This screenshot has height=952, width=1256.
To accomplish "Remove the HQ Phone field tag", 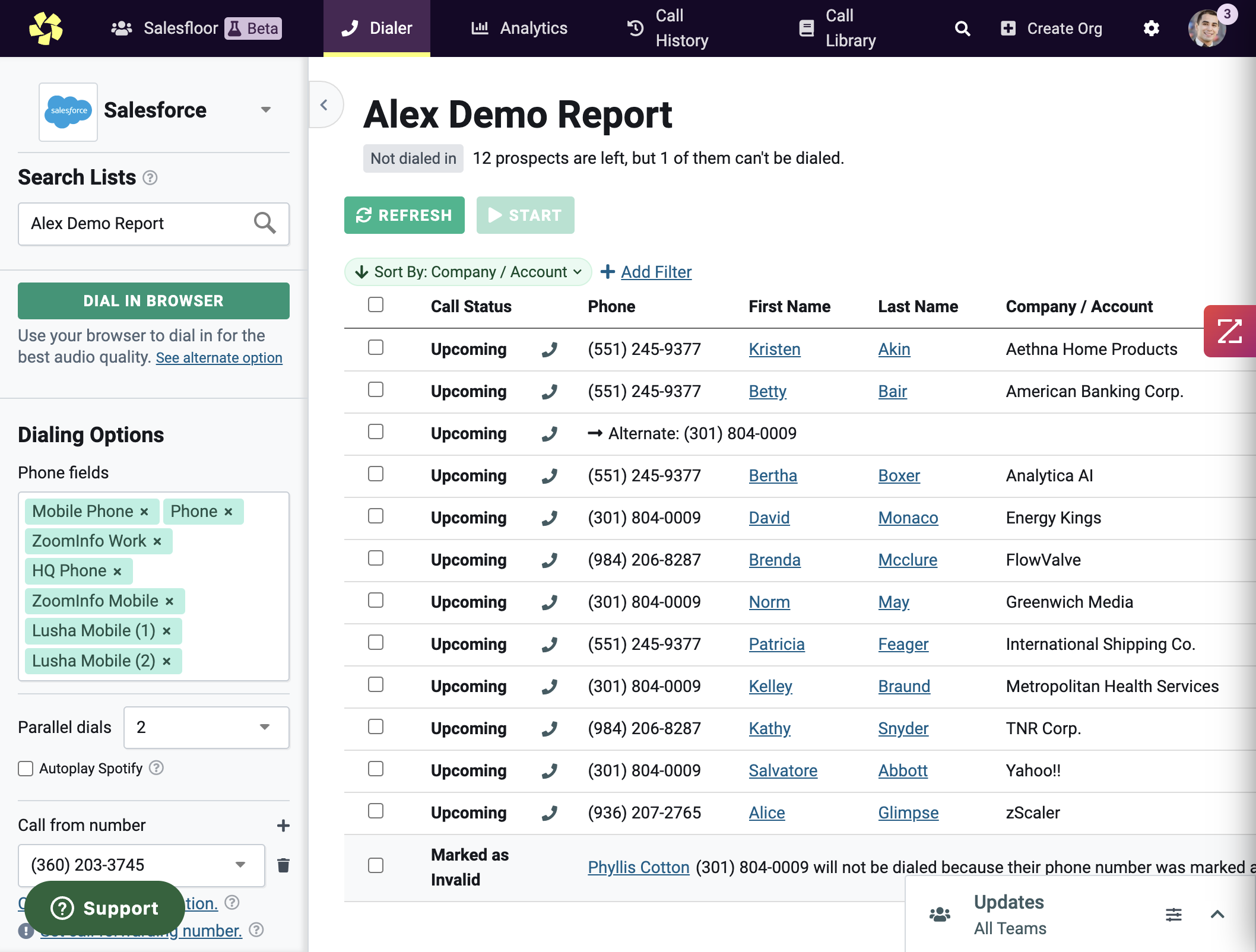I will (118, 571).
